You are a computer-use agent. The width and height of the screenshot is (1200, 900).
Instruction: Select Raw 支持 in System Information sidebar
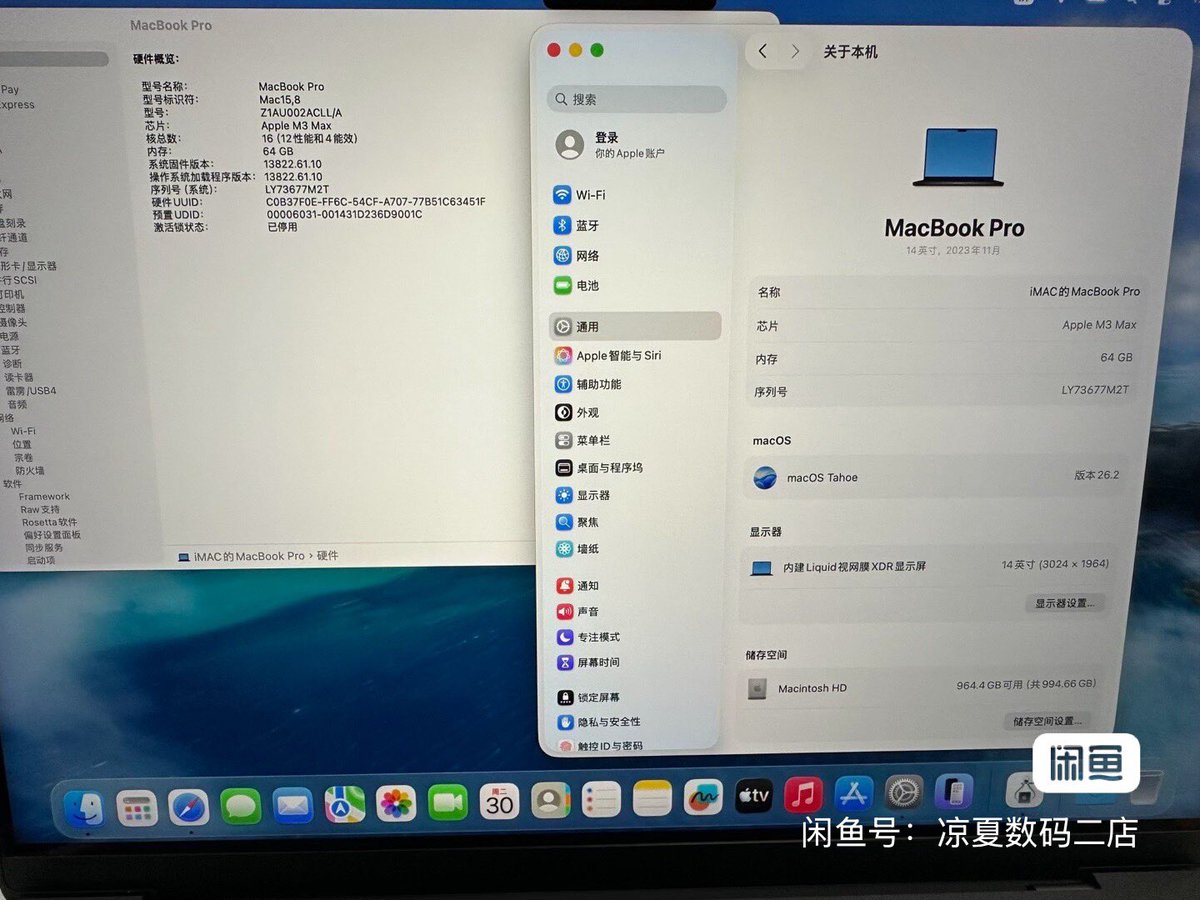(40, 509)
